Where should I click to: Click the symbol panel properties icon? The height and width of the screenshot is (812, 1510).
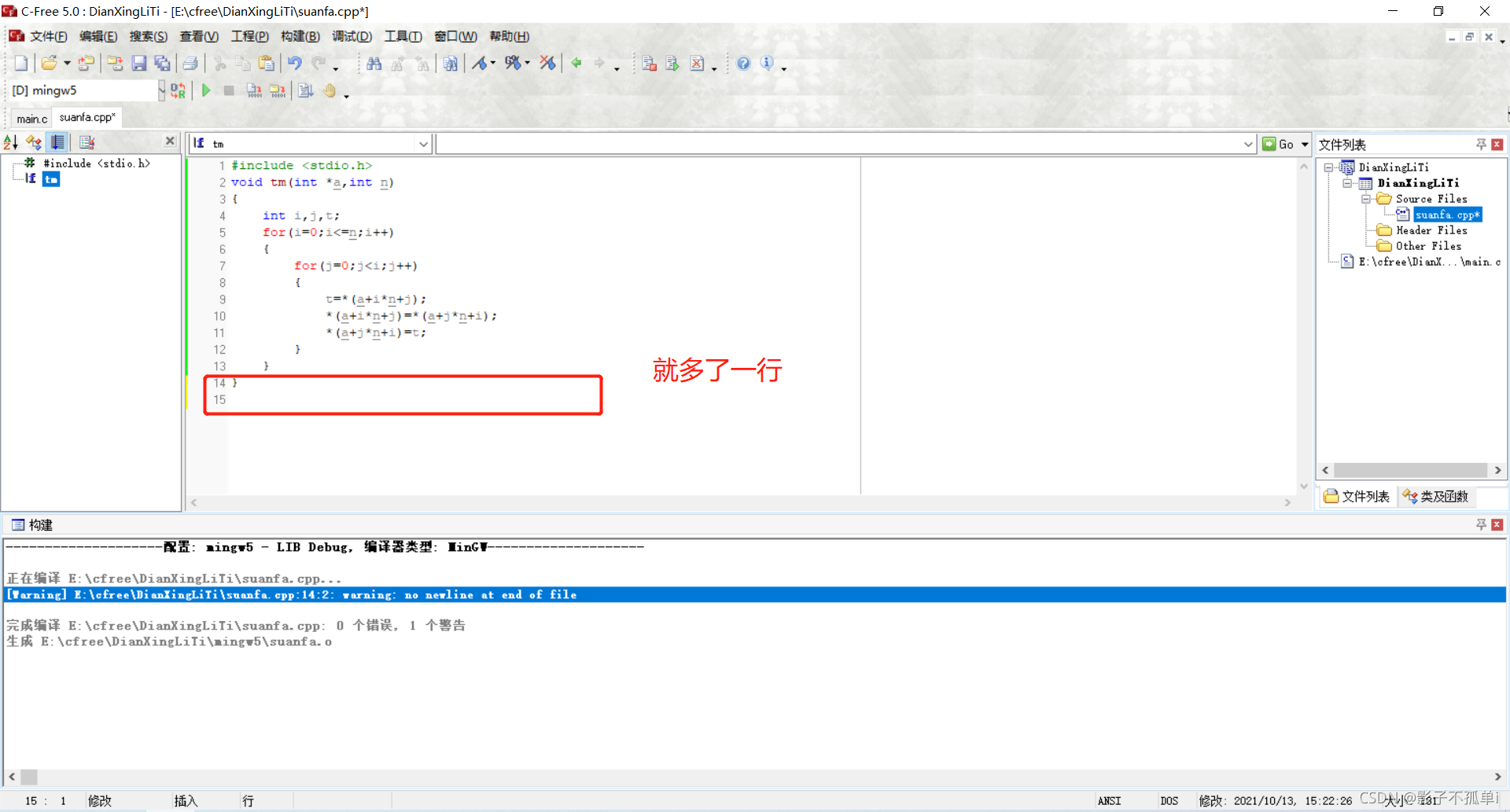tap(87, 142)
